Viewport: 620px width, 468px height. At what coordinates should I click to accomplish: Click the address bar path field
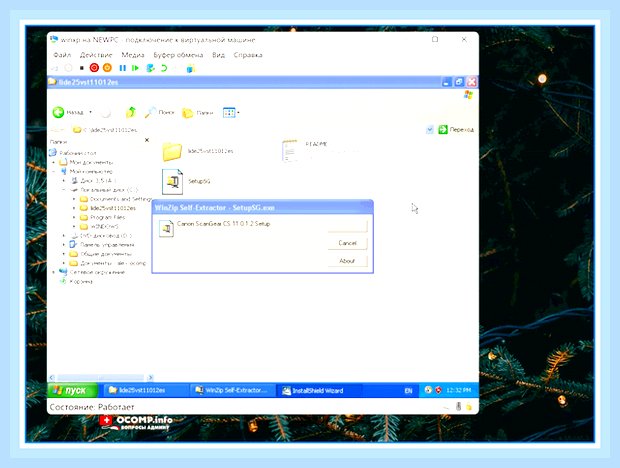coord(247,130)
